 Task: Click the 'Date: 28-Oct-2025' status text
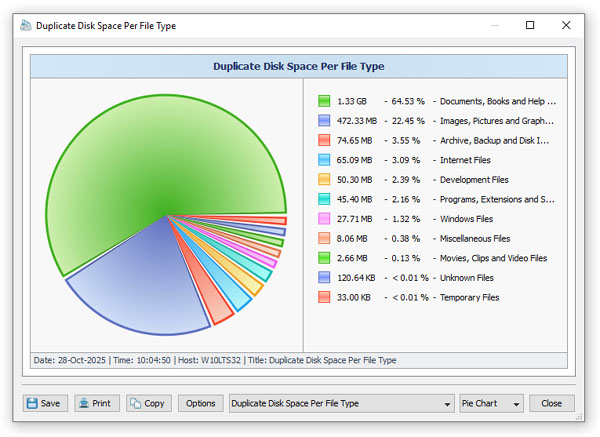tap(69, 360)
